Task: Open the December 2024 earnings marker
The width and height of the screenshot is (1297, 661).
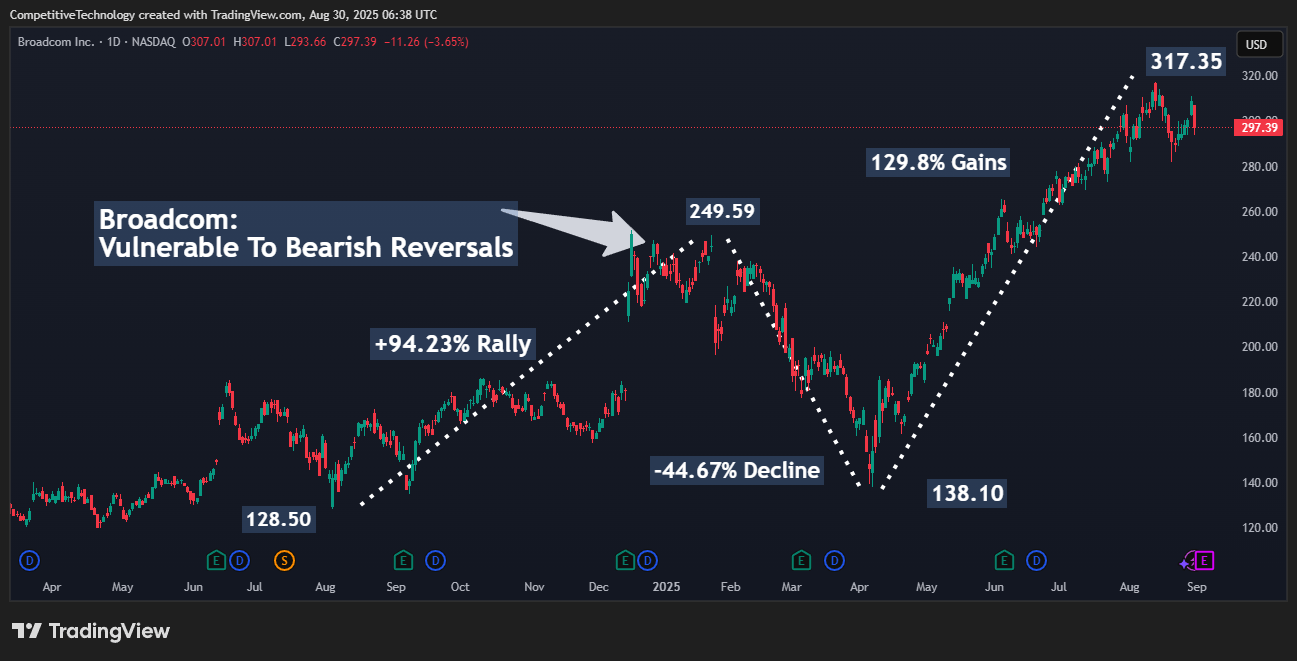Action: click(x=625, y=560)
